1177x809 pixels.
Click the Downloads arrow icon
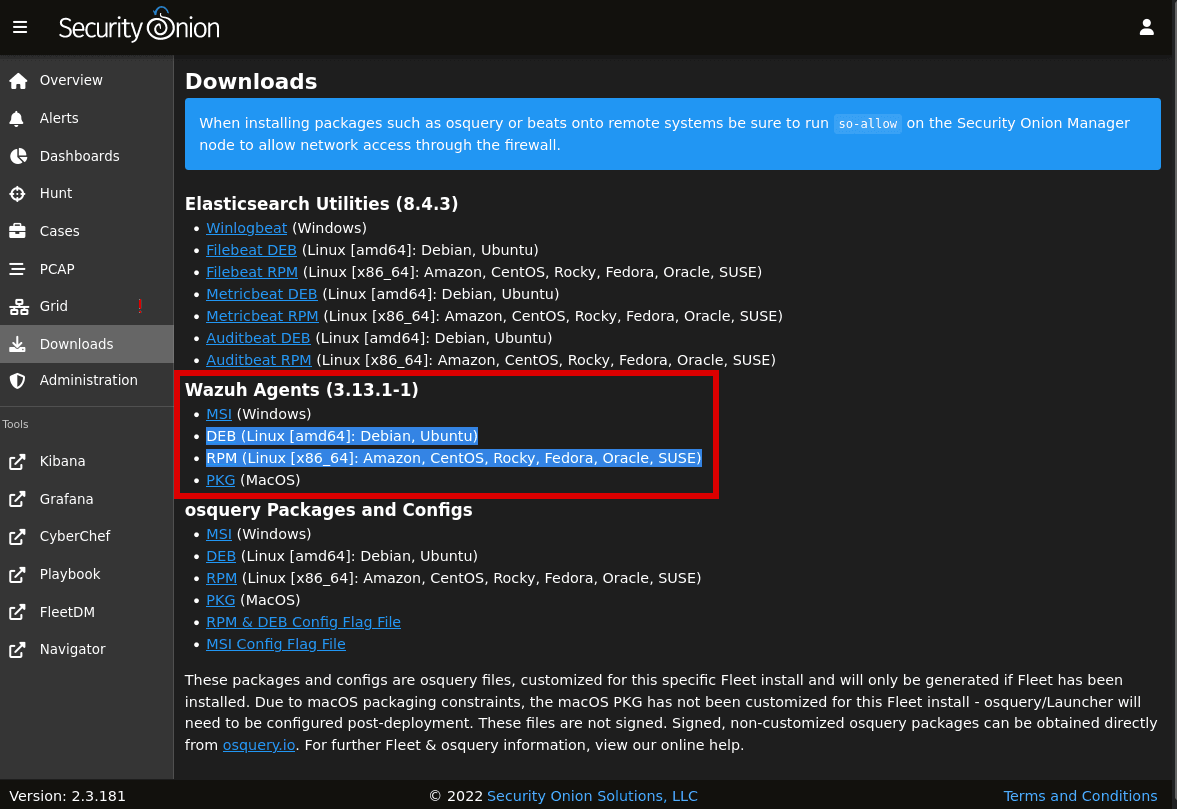click(17, 344)
